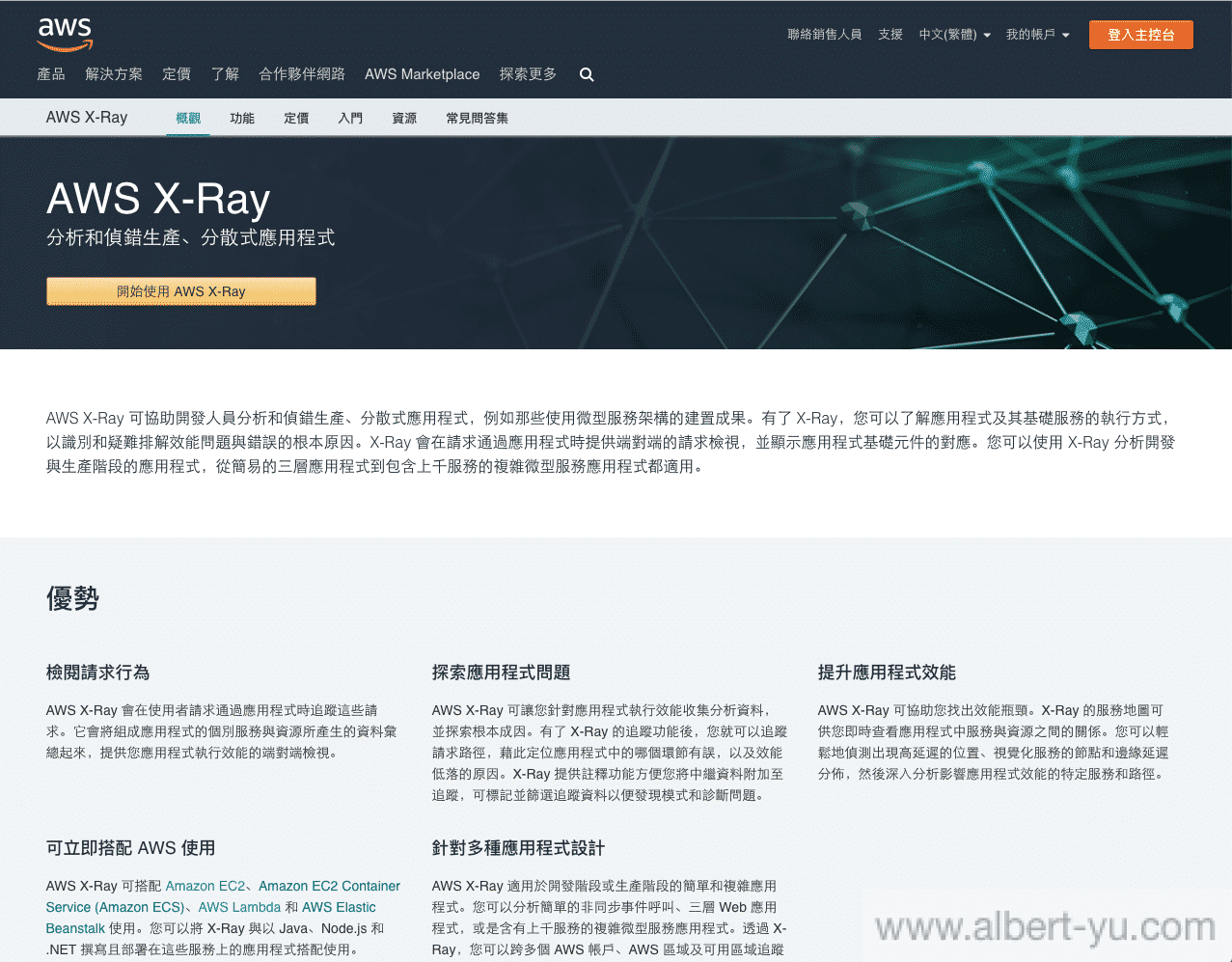Click the AWS logo
This screenshot has width=1232, height=962.
click(65, 34)
